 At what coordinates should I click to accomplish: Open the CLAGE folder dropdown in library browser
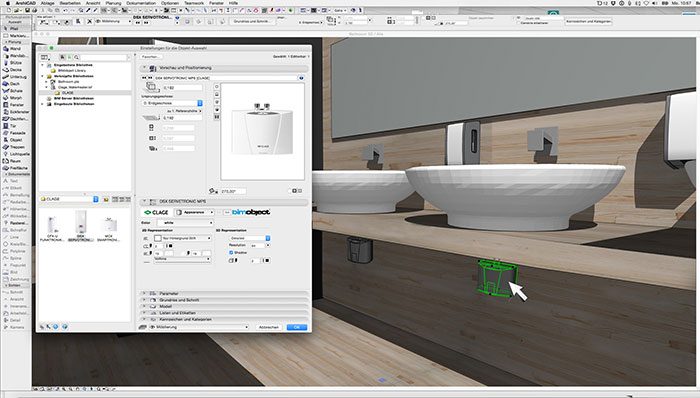coord(69,199)
